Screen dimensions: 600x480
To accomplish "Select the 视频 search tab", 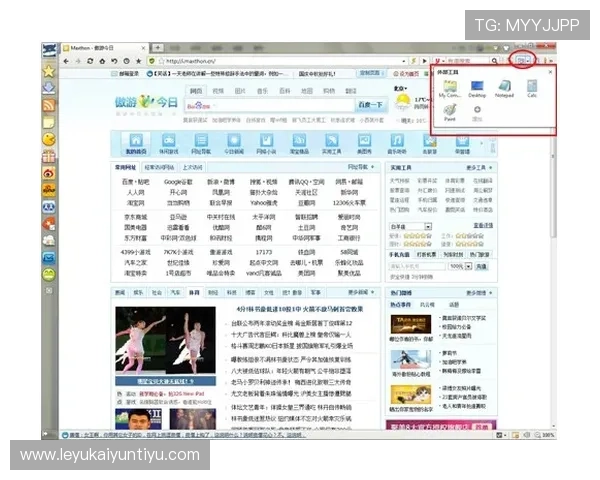I will tap(218, 91).
